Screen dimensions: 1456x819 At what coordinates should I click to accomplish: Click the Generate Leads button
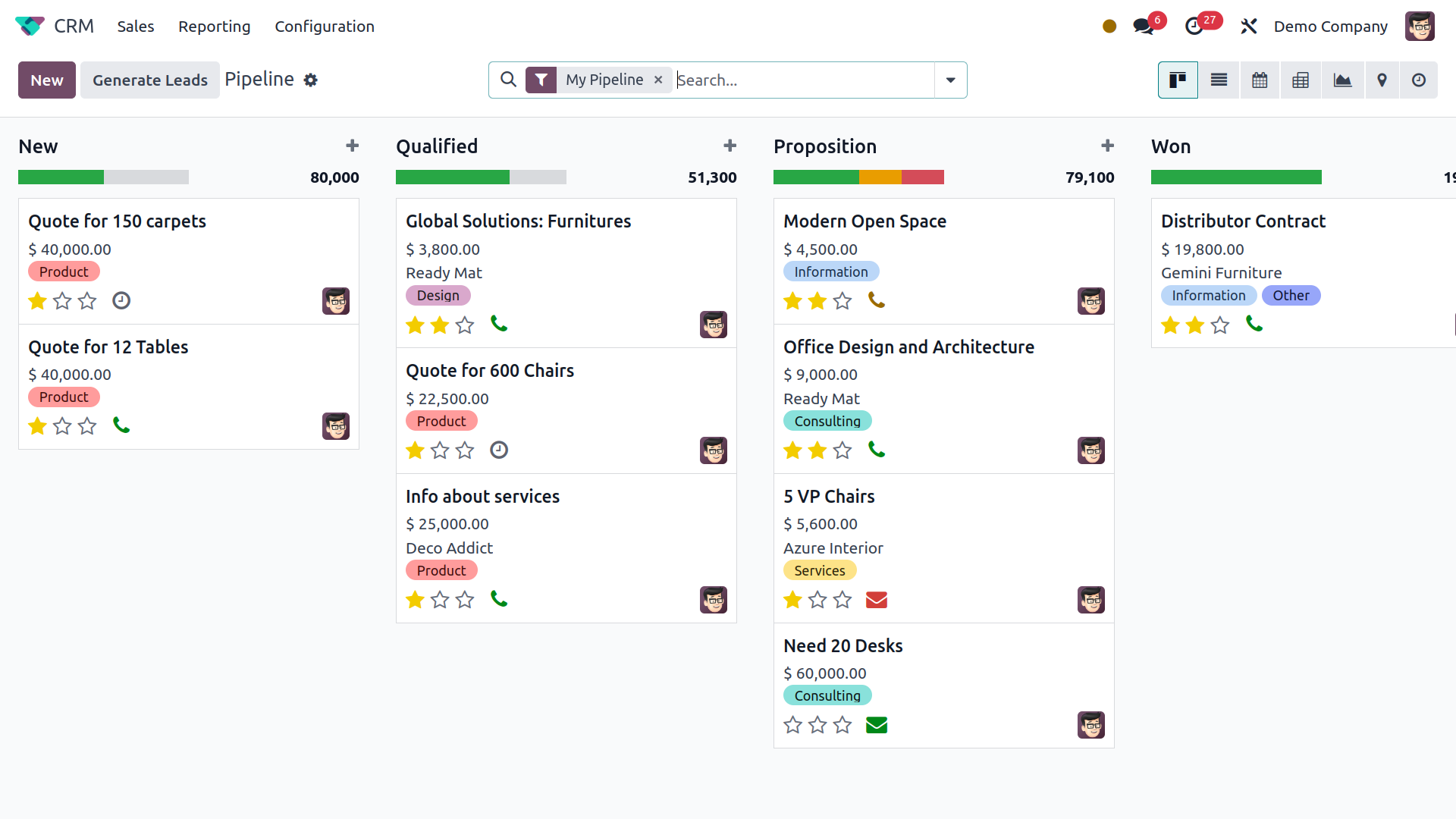(149, 80)
